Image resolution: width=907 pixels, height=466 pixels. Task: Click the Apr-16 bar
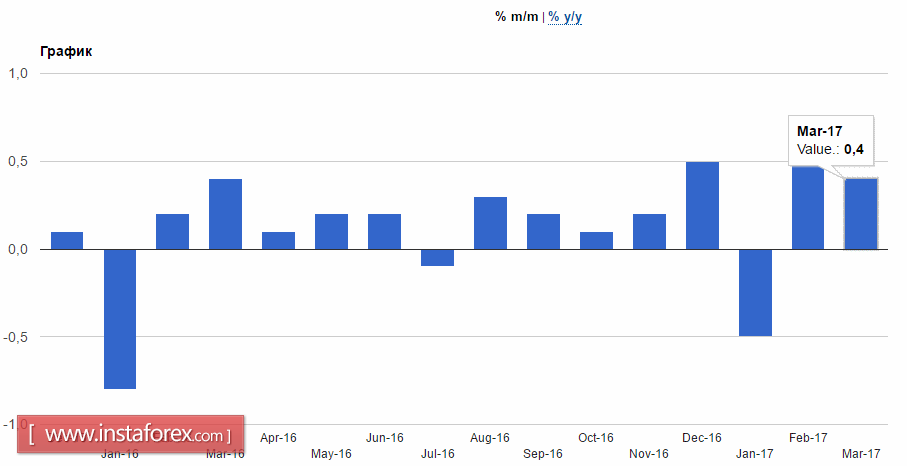[x=278, y=241]
